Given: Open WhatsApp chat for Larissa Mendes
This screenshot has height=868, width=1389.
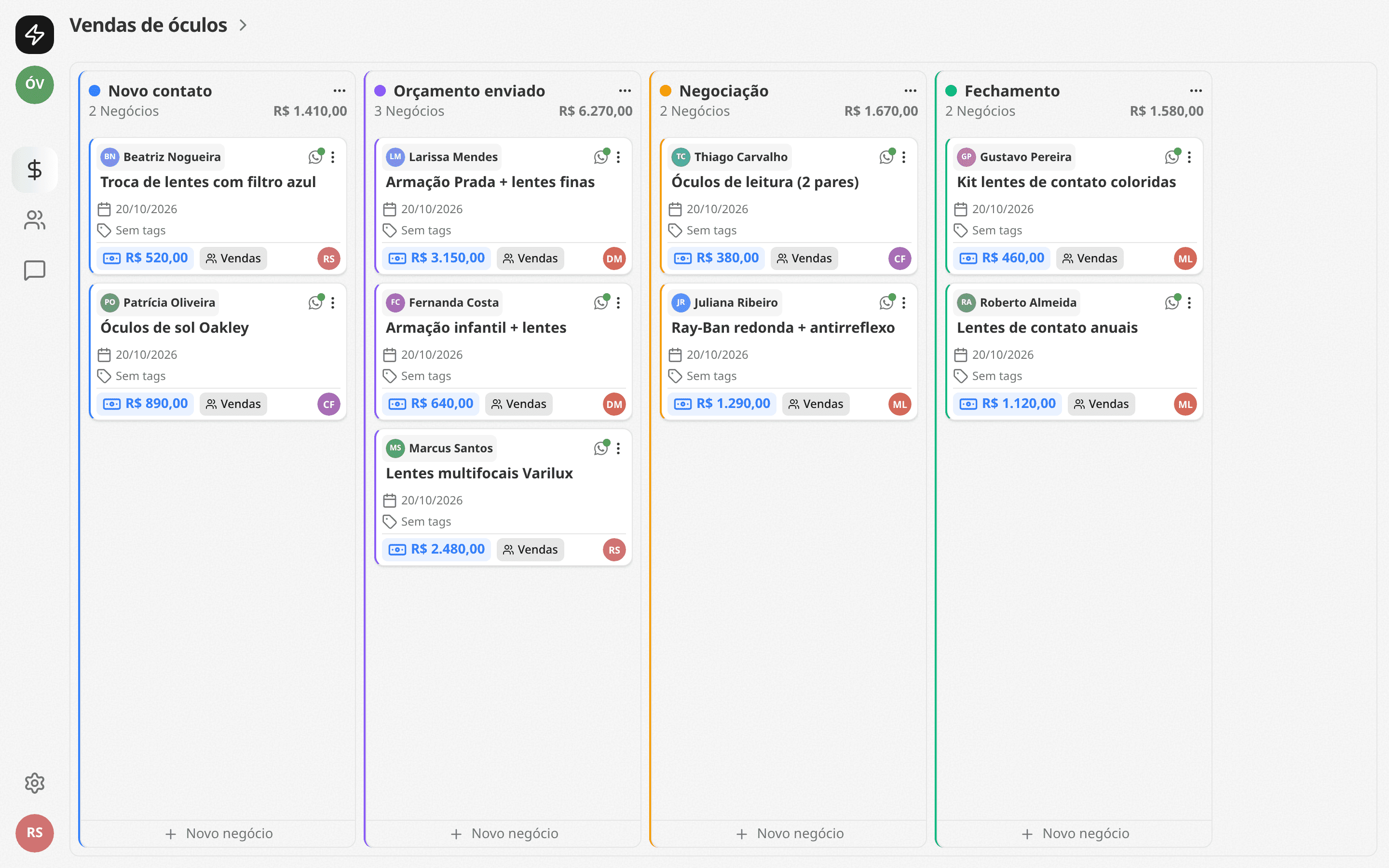Looking at the screenshot, I should 601,157.
